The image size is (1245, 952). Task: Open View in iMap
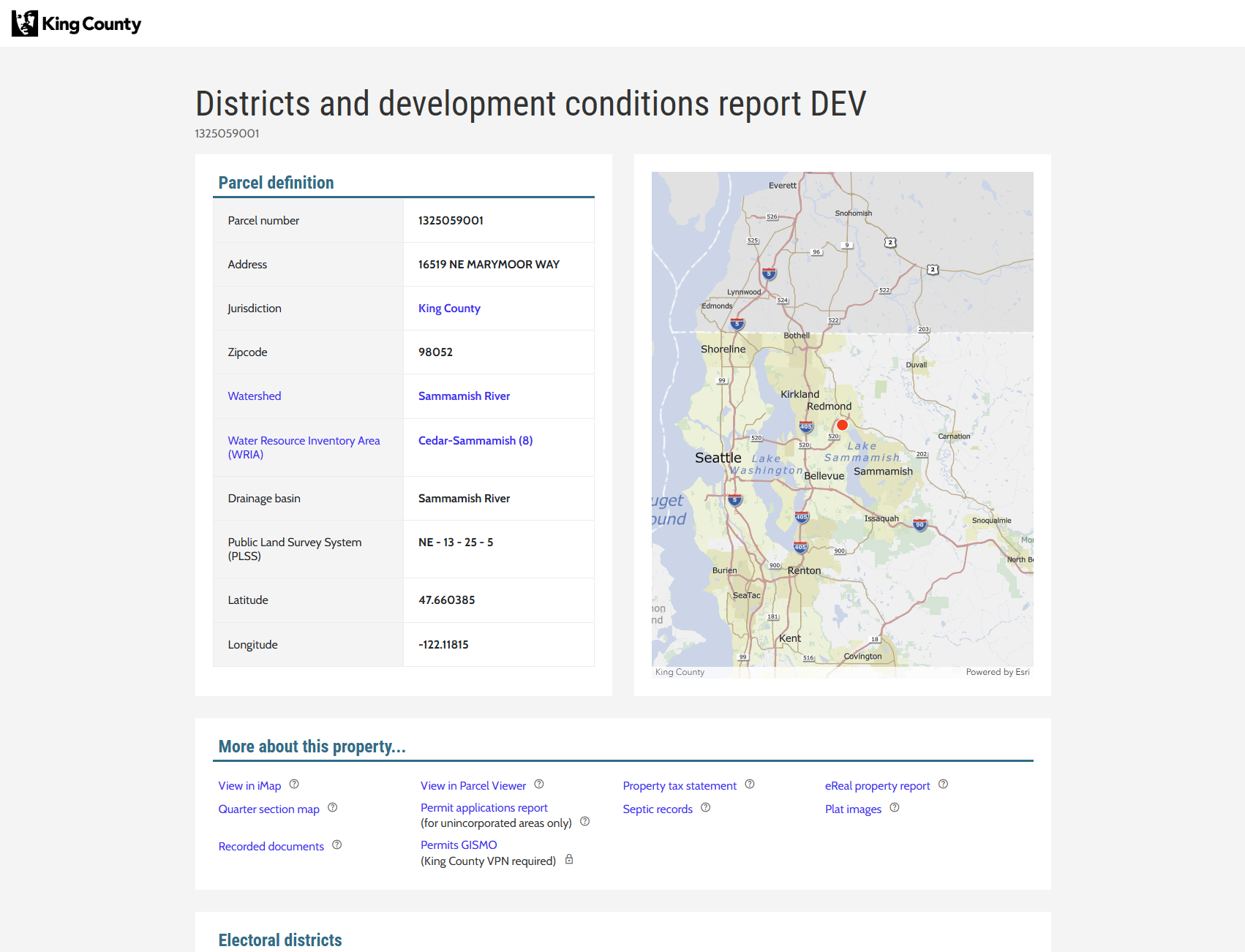(249, 785)
